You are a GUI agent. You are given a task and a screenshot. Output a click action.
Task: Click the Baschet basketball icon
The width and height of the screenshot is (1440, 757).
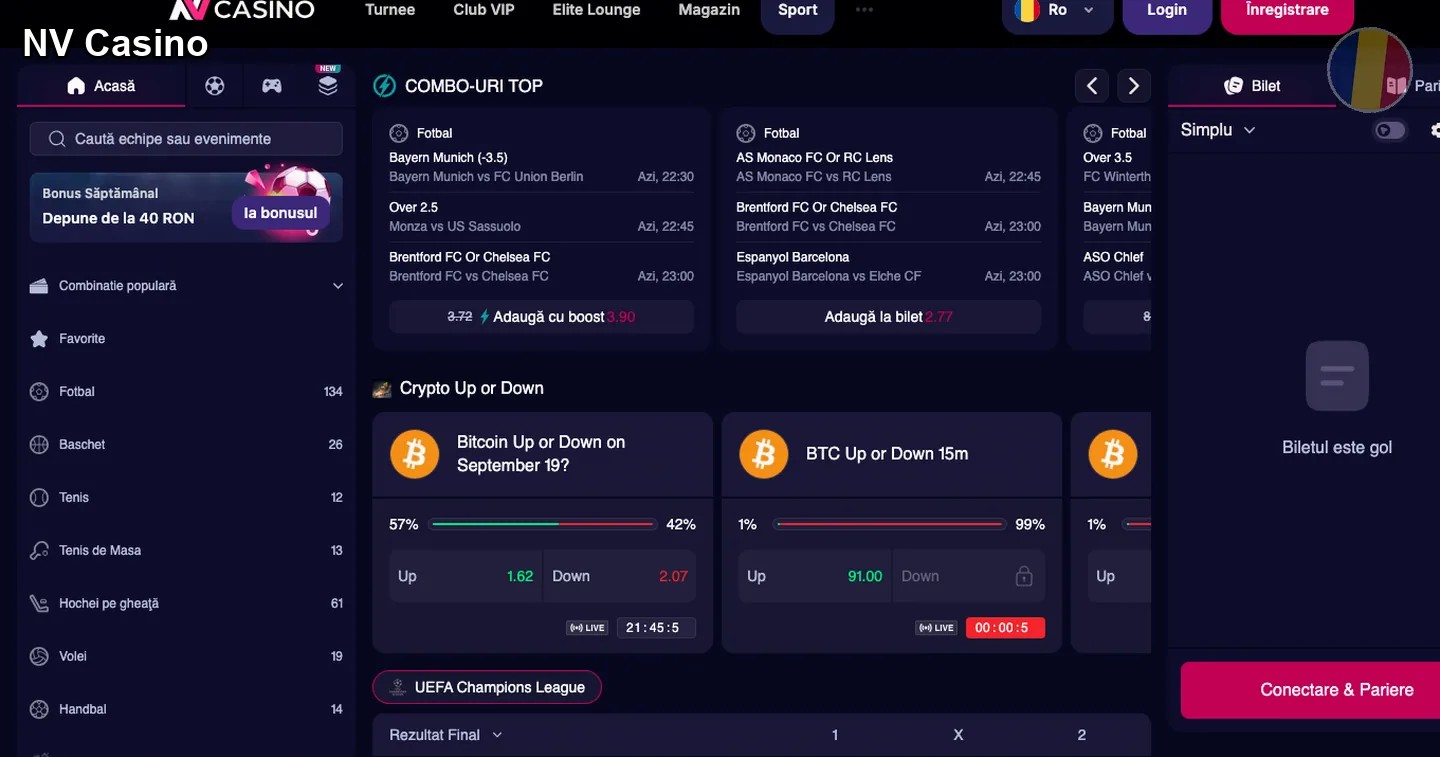[39, 445]
